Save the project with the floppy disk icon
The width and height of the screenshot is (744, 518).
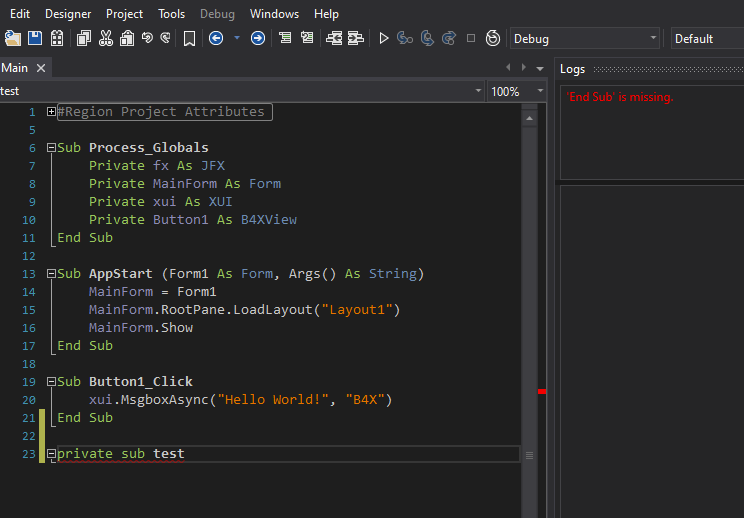35,38
